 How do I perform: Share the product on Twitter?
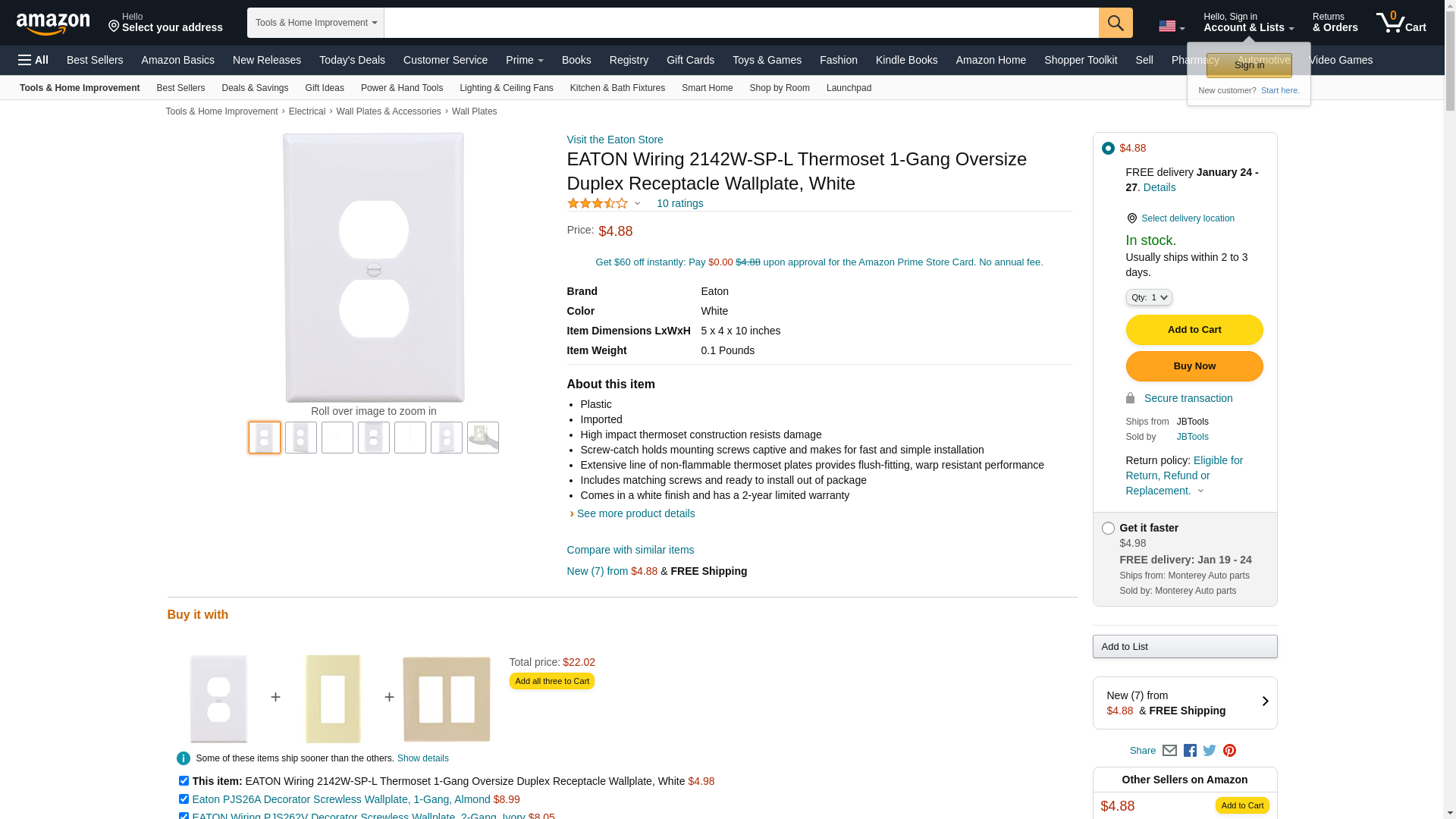tap(1210, 751)
